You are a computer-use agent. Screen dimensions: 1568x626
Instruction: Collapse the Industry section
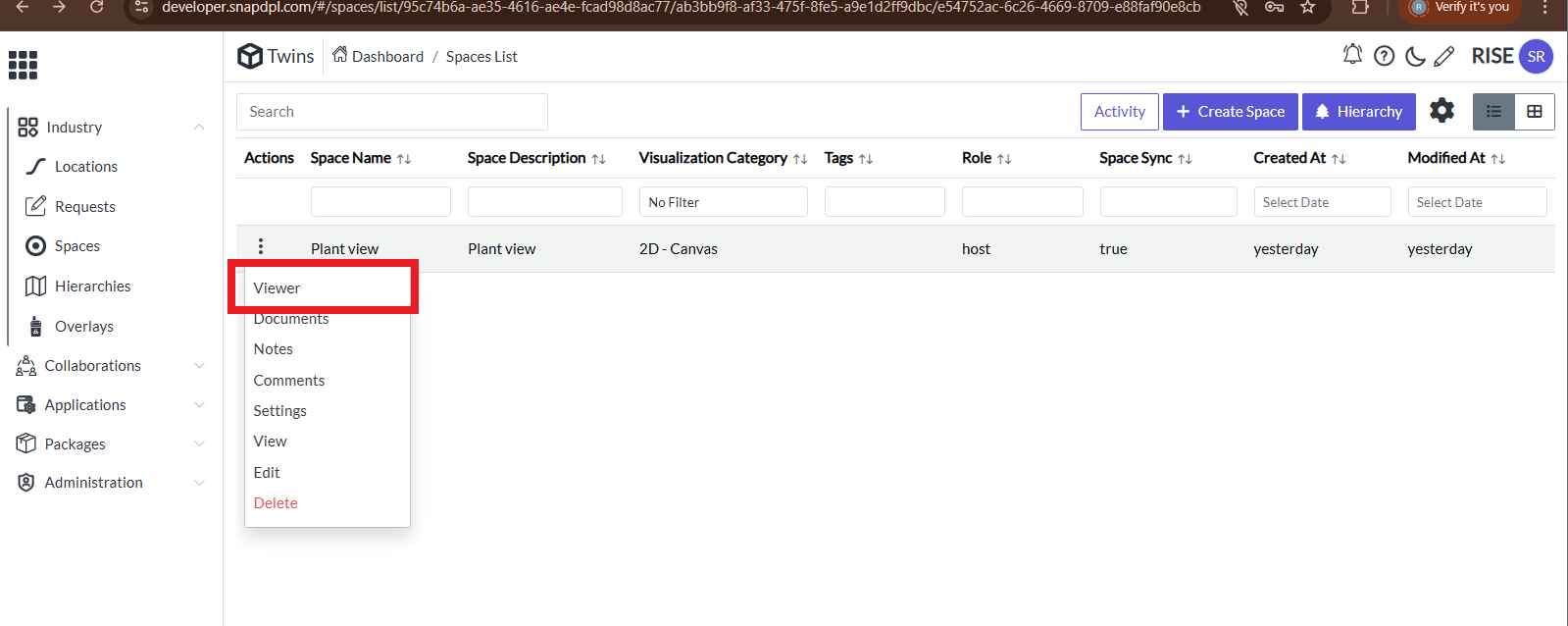pos(199,128)
